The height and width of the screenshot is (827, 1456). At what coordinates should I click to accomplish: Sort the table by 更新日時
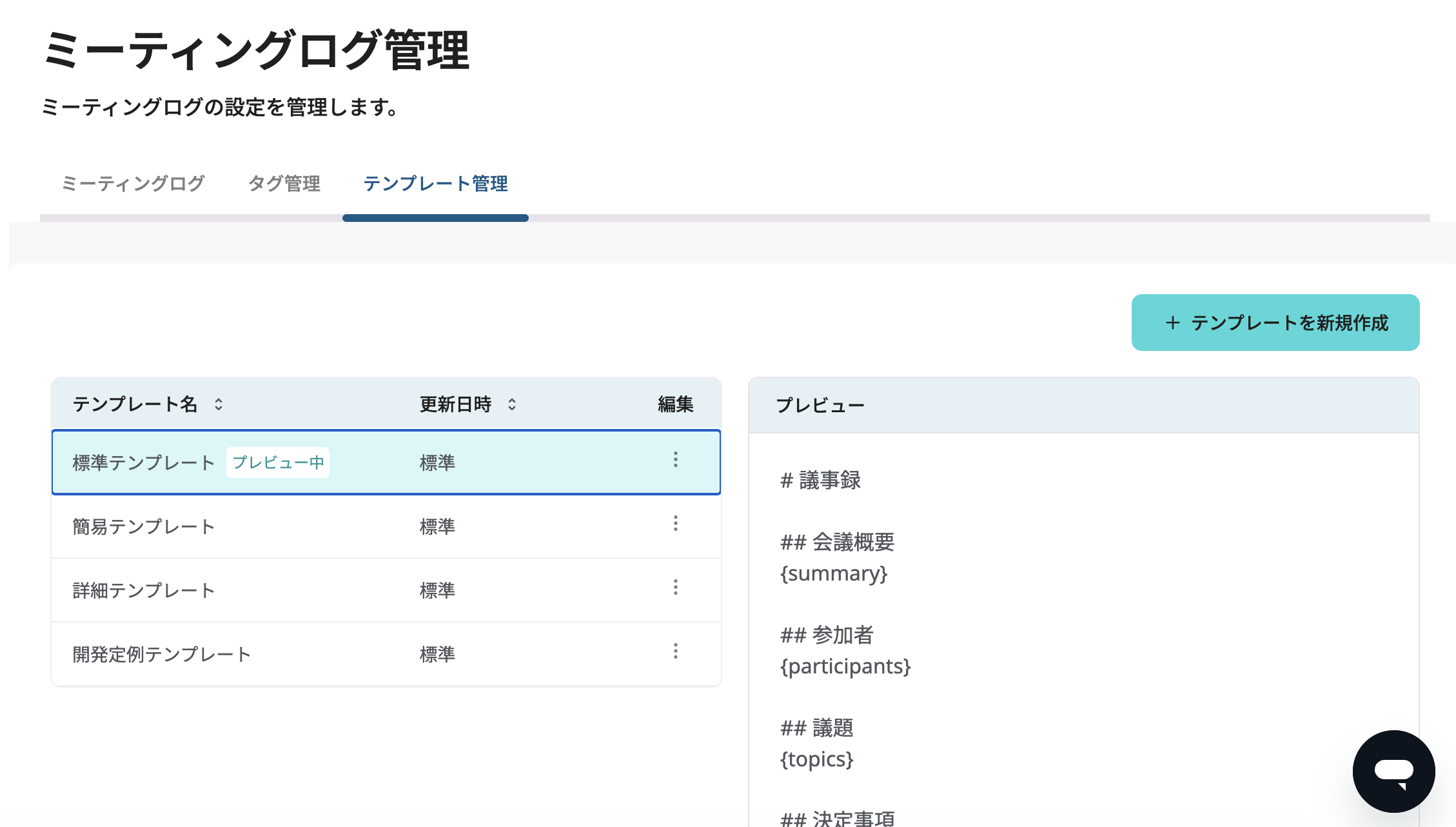coord(511,405)
